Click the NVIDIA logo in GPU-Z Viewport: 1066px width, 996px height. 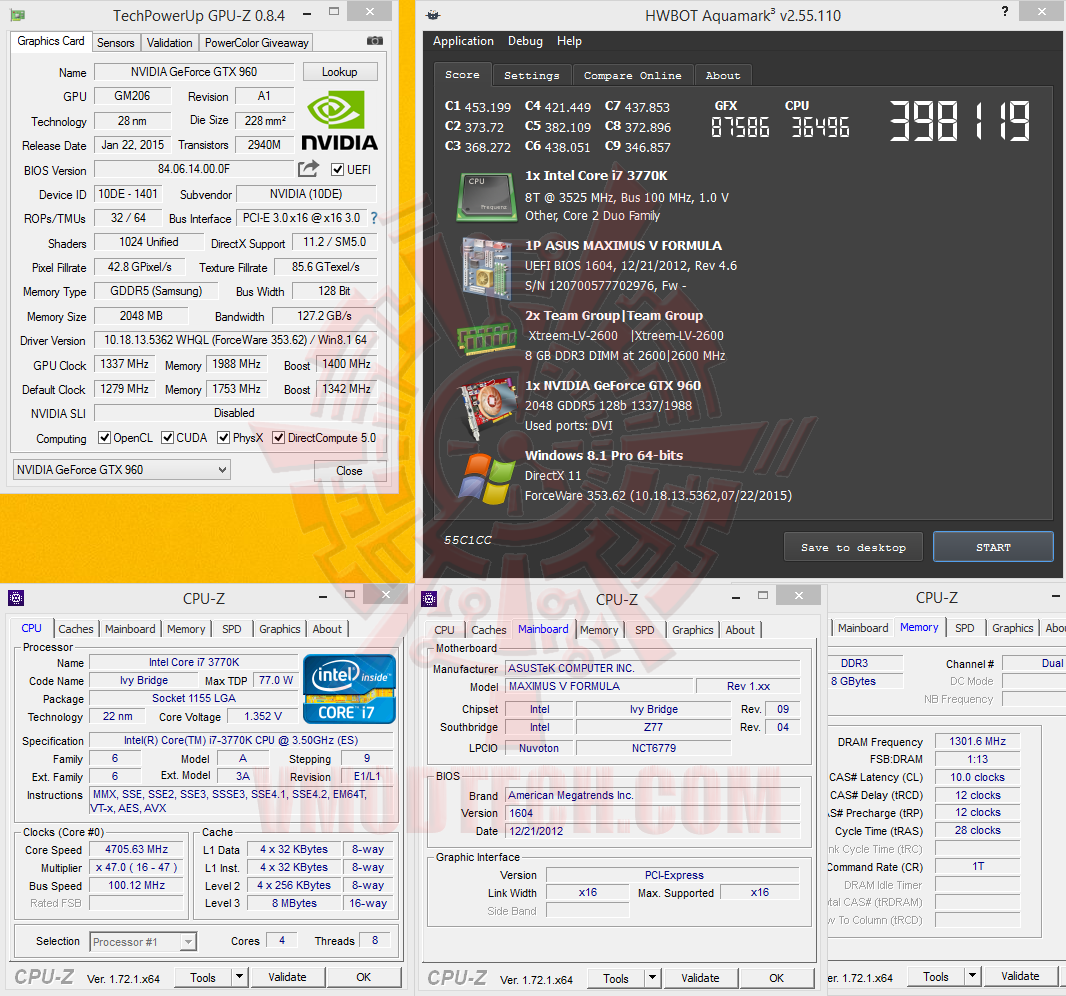coord(339,122)
